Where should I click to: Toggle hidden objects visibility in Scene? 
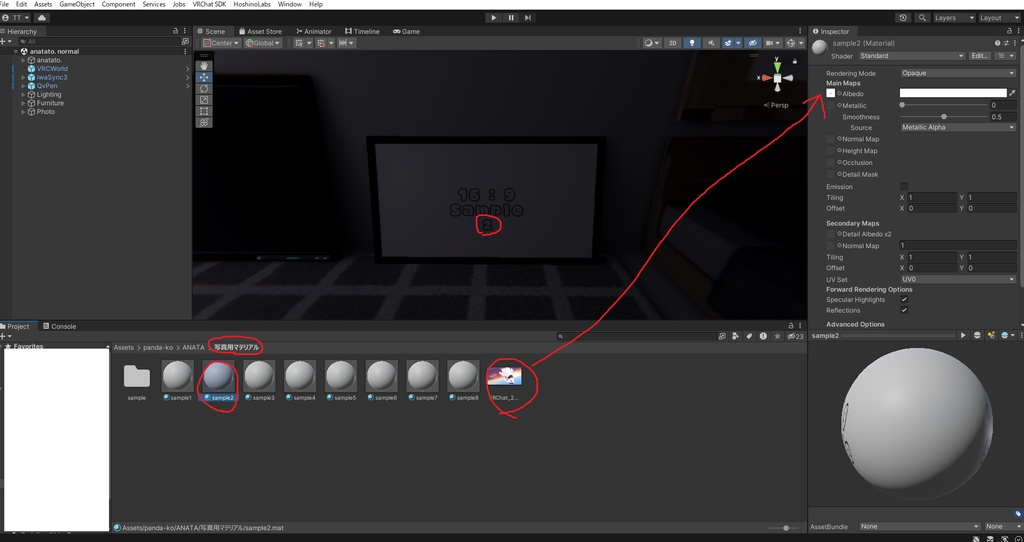point(752,43)
